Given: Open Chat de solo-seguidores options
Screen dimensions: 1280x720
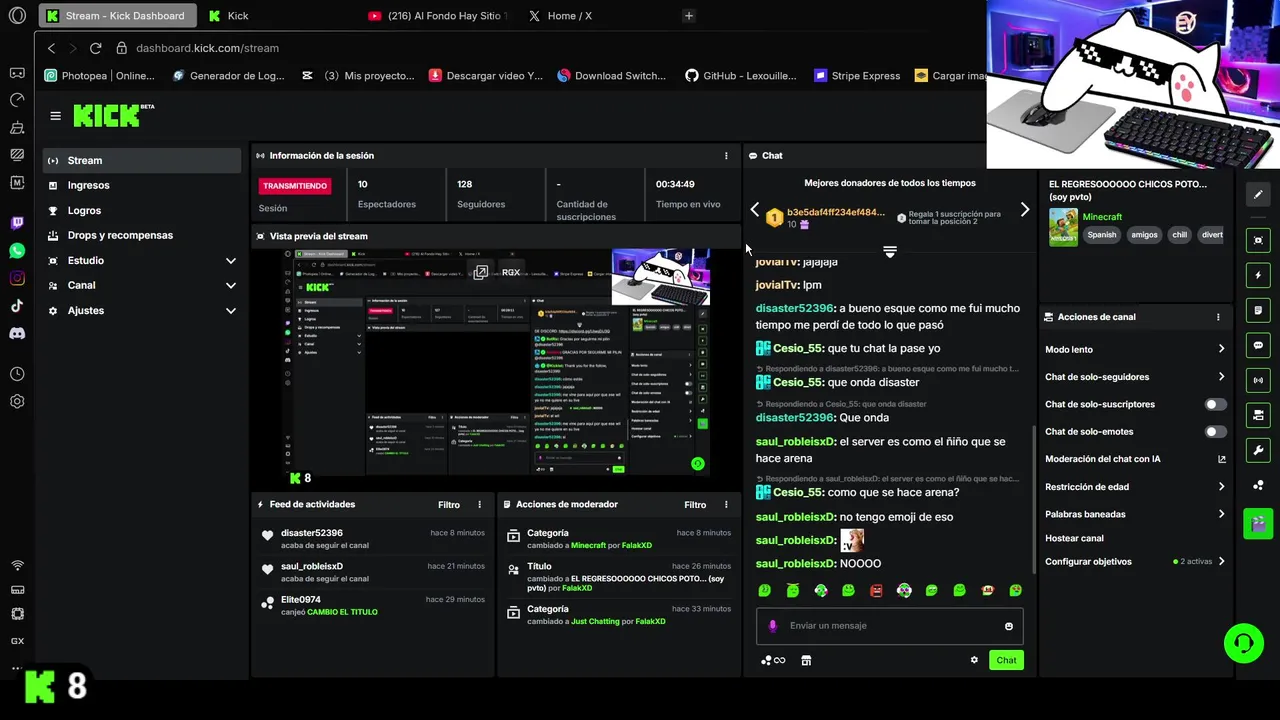Looking at the screenshot, I should tap(1135, 377).
